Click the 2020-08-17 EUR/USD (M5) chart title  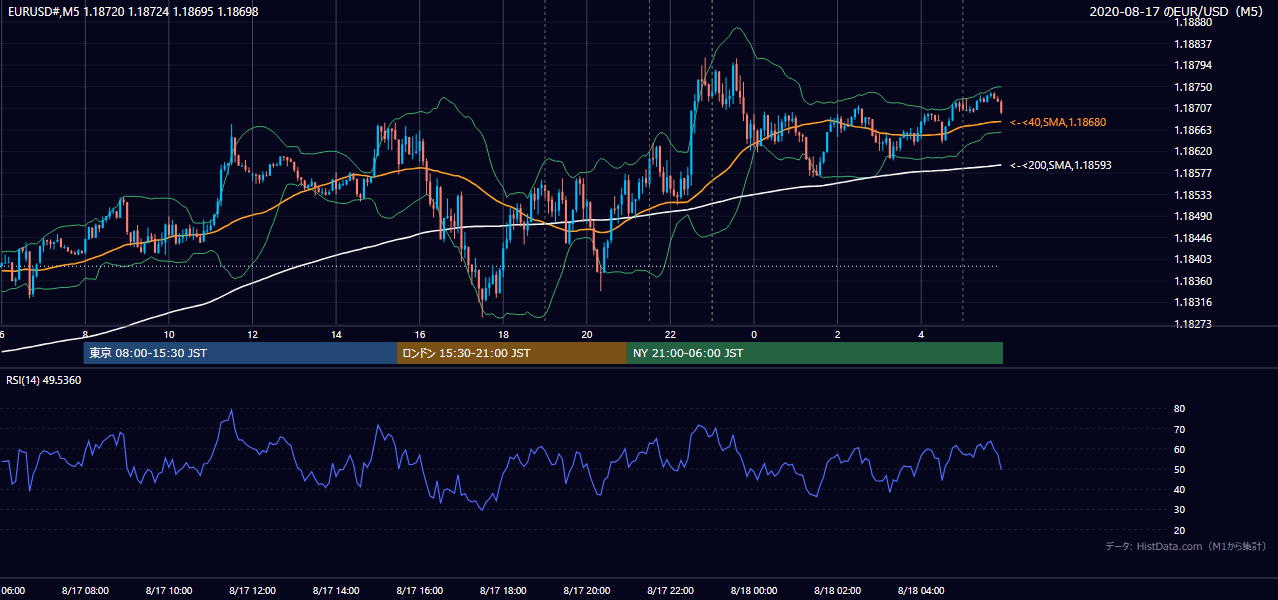(x=1178, y=12)
